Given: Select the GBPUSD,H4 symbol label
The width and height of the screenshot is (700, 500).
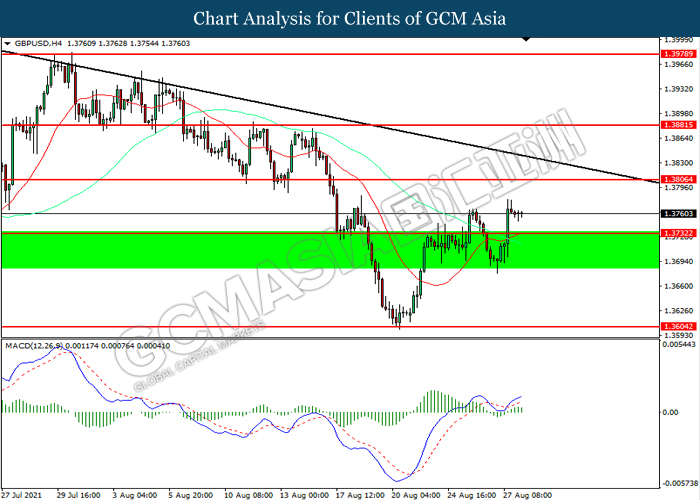Looking at the screenshot, I should pos(38,44).
